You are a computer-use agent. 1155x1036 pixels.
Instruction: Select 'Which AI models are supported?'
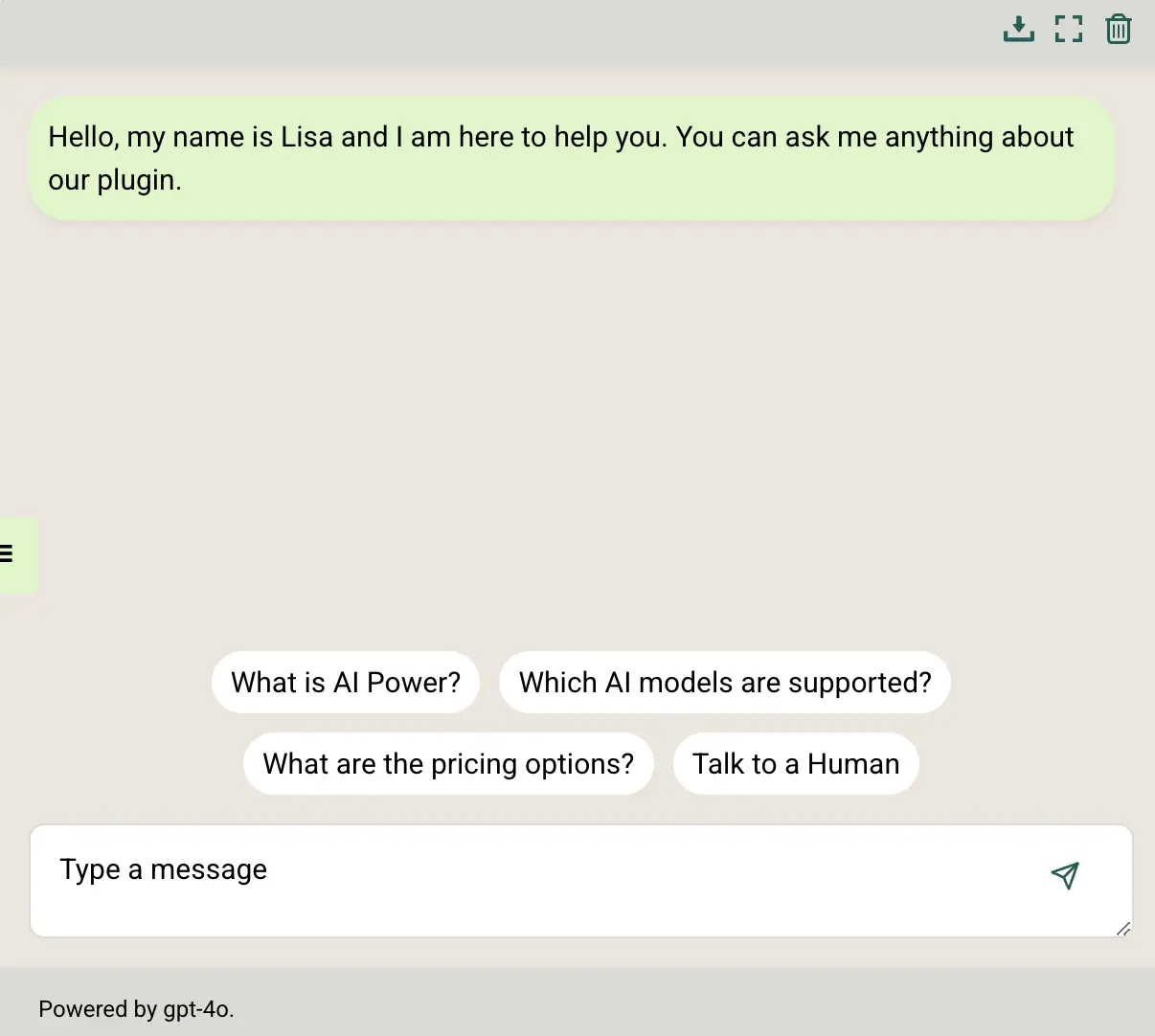725,682
